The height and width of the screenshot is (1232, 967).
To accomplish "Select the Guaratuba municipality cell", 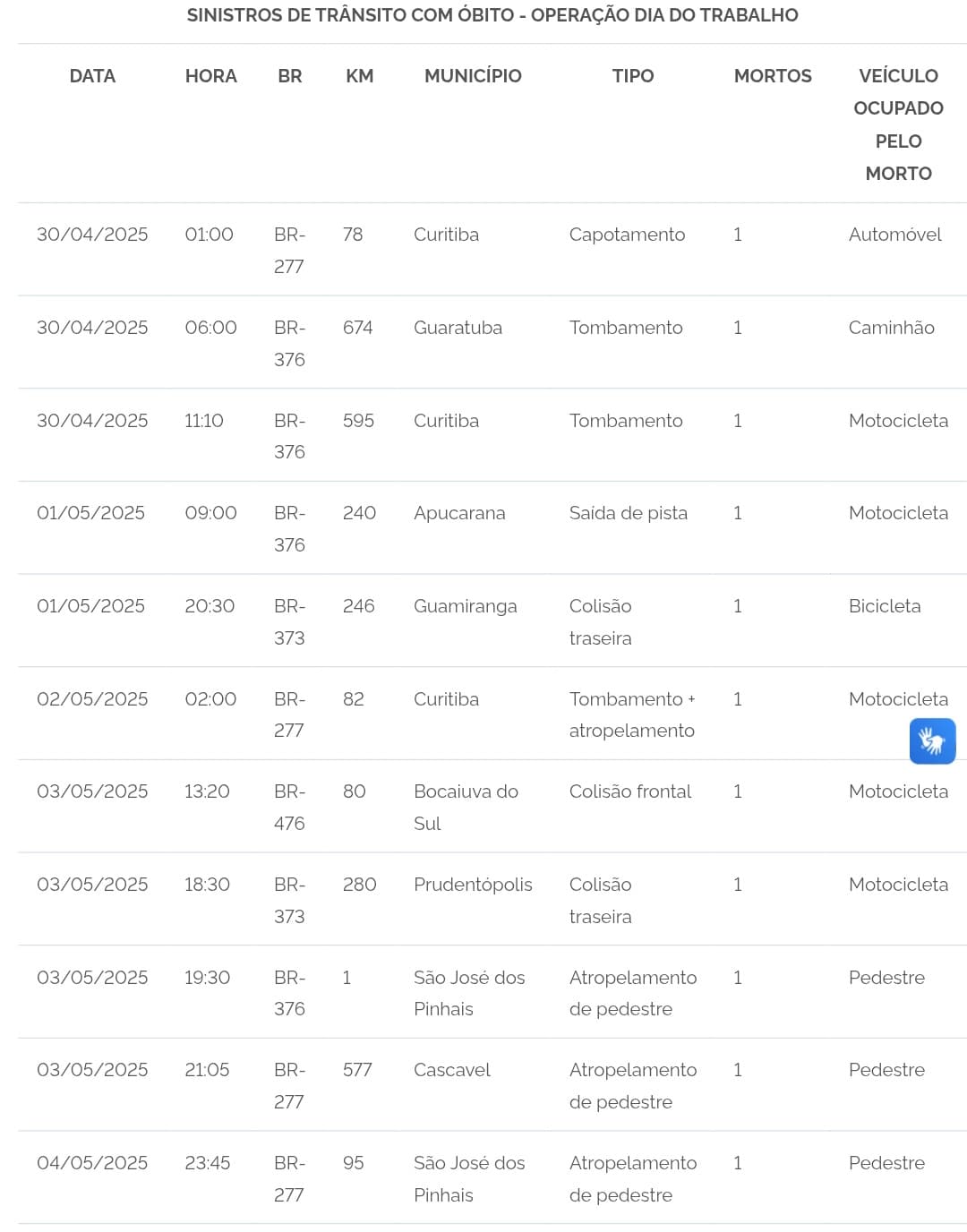I will [x=458, y=328].
